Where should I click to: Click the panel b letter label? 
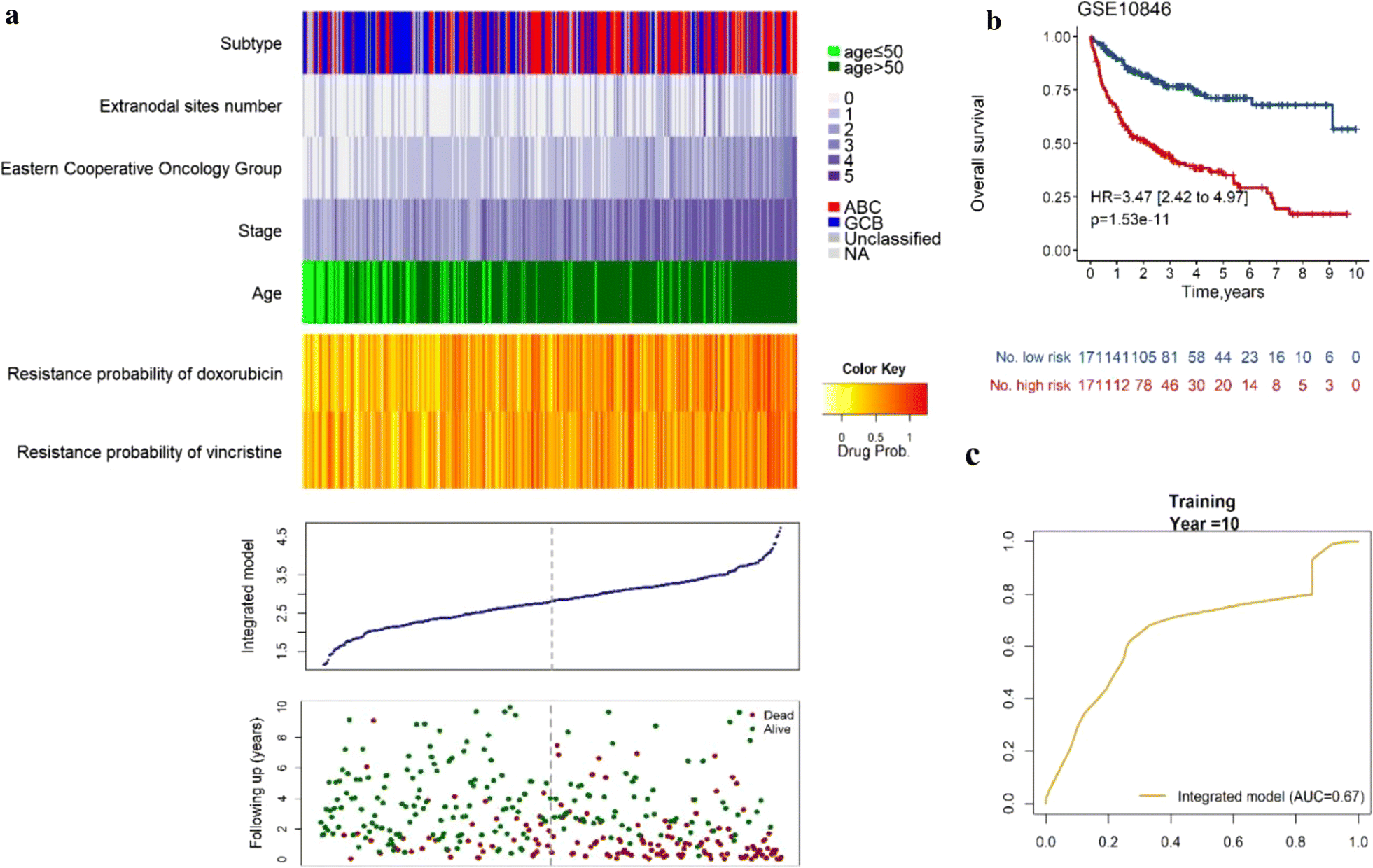994,20
